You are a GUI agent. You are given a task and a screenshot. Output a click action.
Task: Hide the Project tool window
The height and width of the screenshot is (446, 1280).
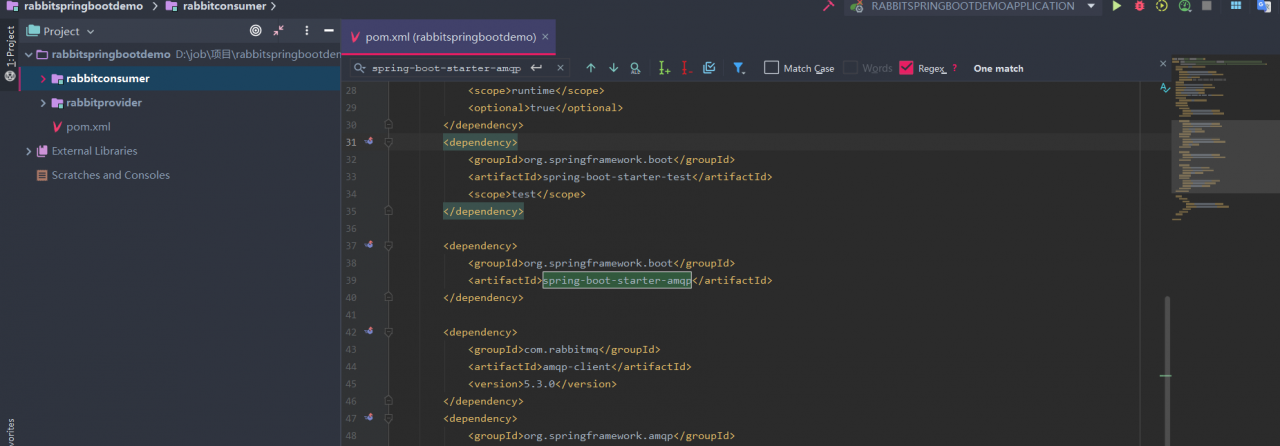click(x=328, y=31)
